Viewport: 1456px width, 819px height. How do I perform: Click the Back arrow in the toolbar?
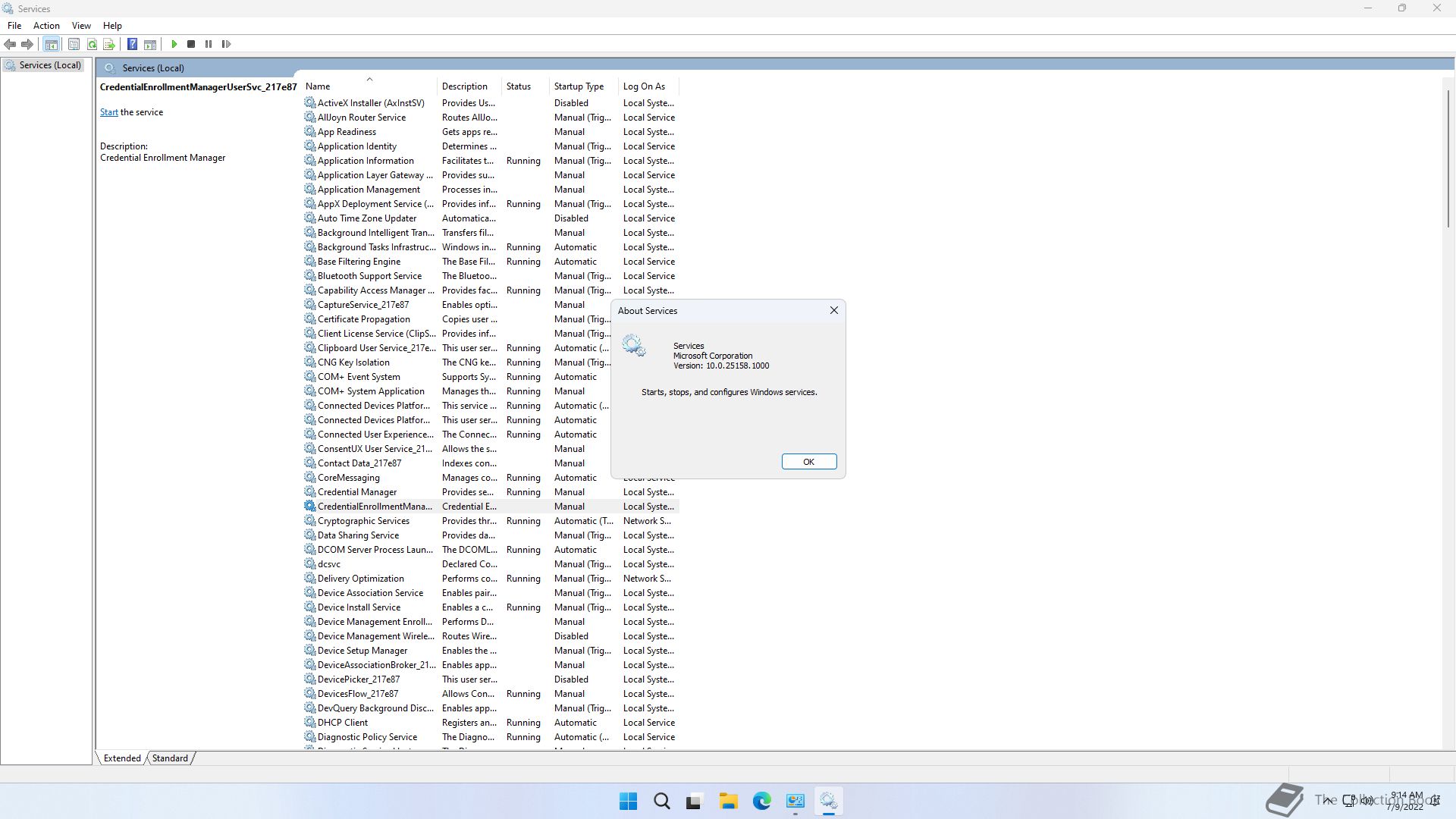[10, 44]
